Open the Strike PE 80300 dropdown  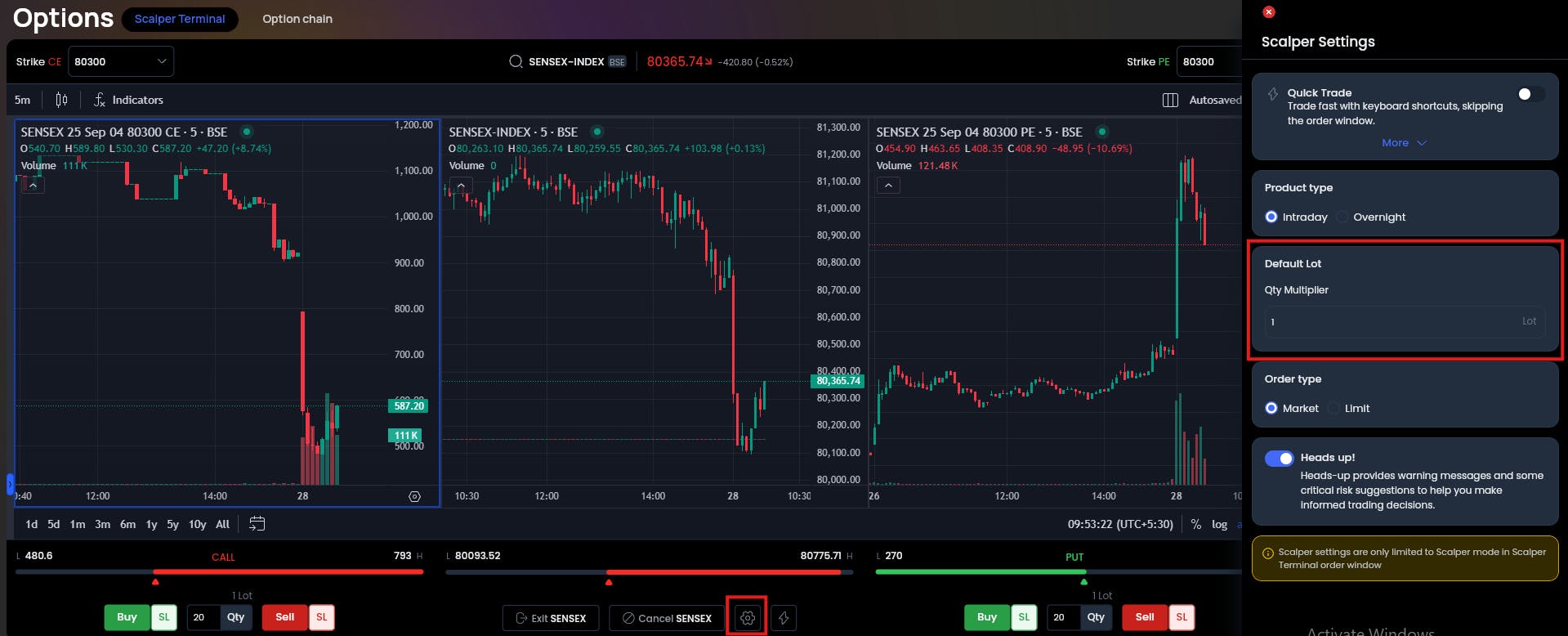1209,61
